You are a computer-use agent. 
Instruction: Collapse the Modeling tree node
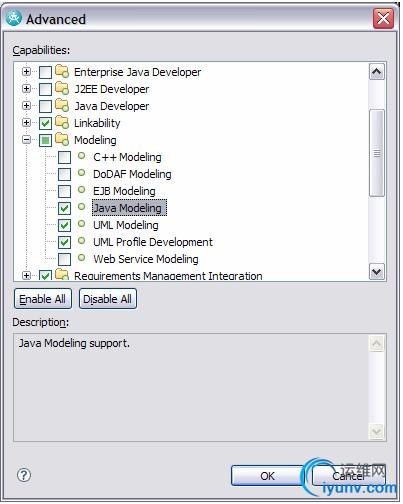click(26, 139)
